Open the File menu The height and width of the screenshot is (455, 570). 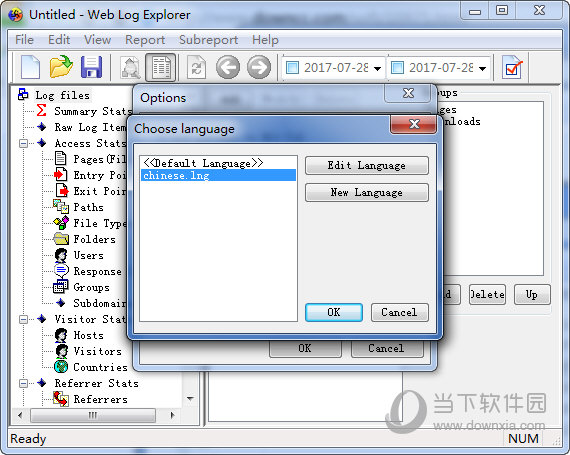(x=24, y=40)
